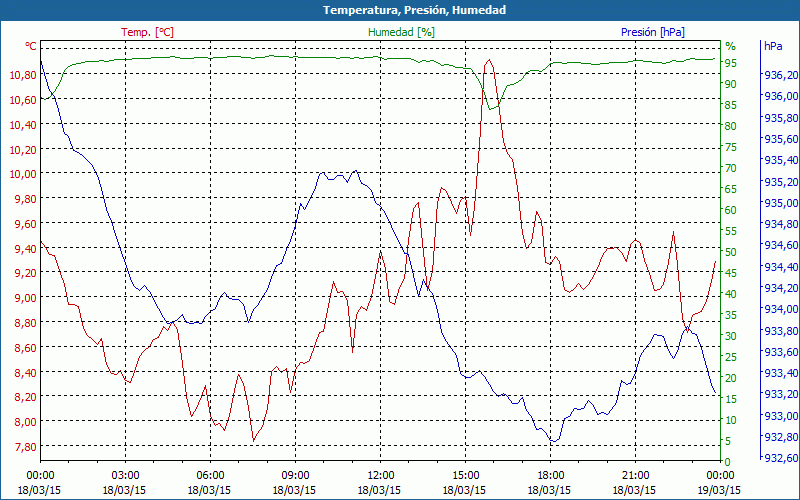Screen dimensions: 800x500
Task: Click the 8,80 temperature axis value
Action: (25, 322)
